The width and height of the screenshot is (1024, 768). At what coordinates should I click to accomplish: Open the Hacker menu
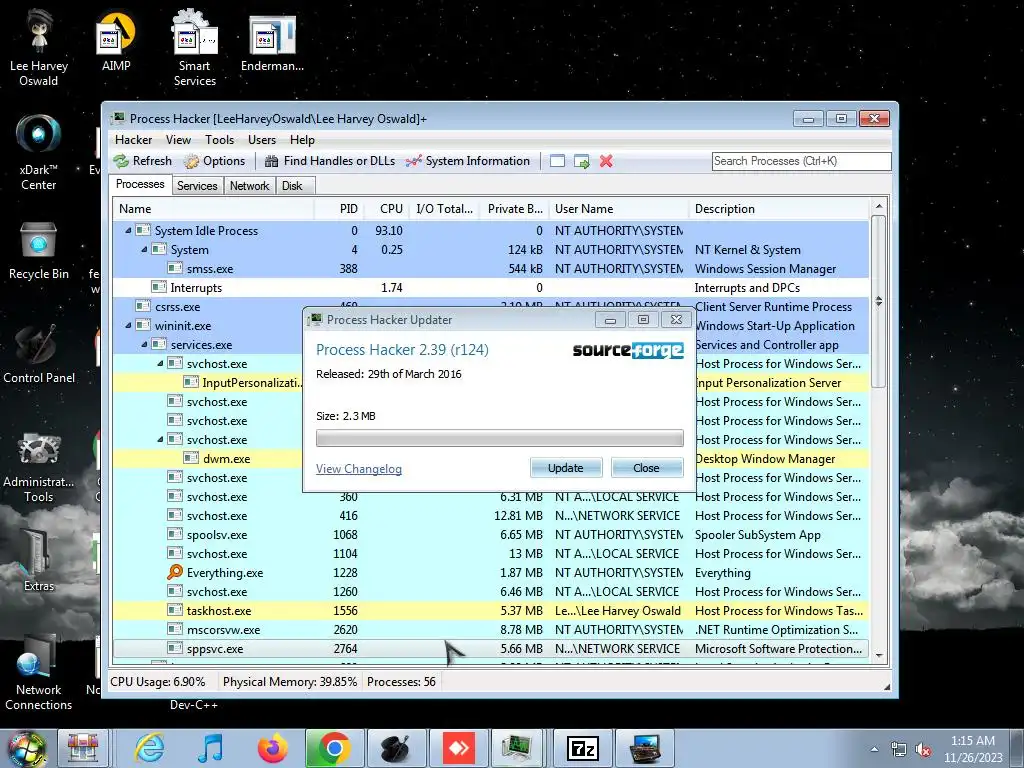coord(133,140)
